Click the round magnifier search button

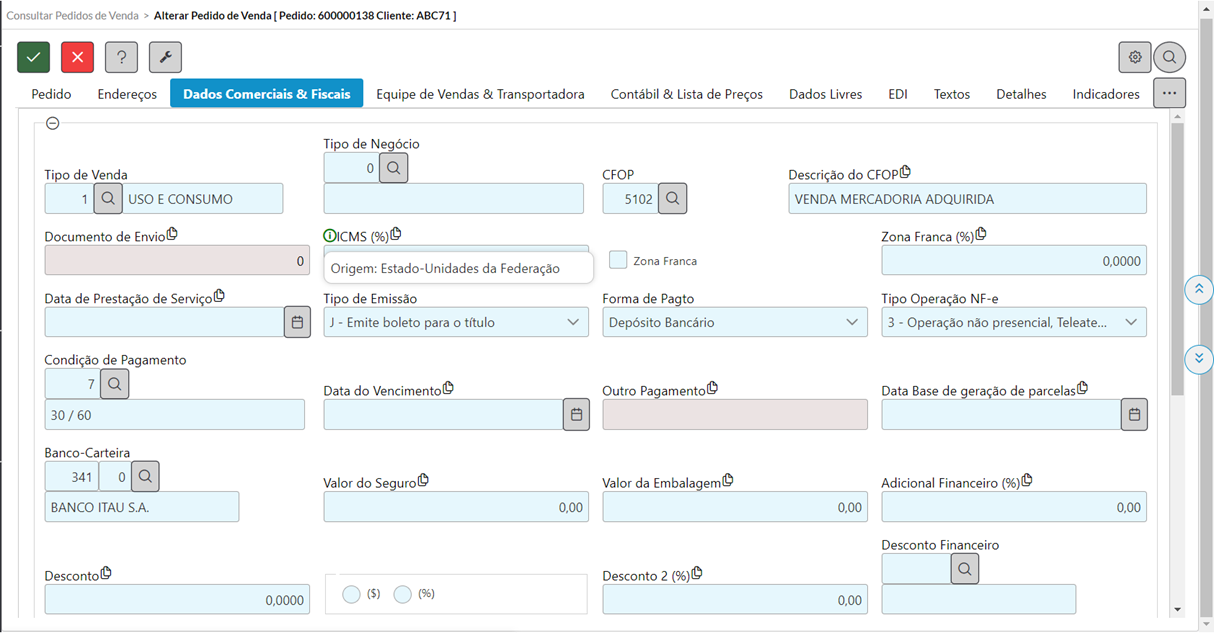(x=1169, y=57)
